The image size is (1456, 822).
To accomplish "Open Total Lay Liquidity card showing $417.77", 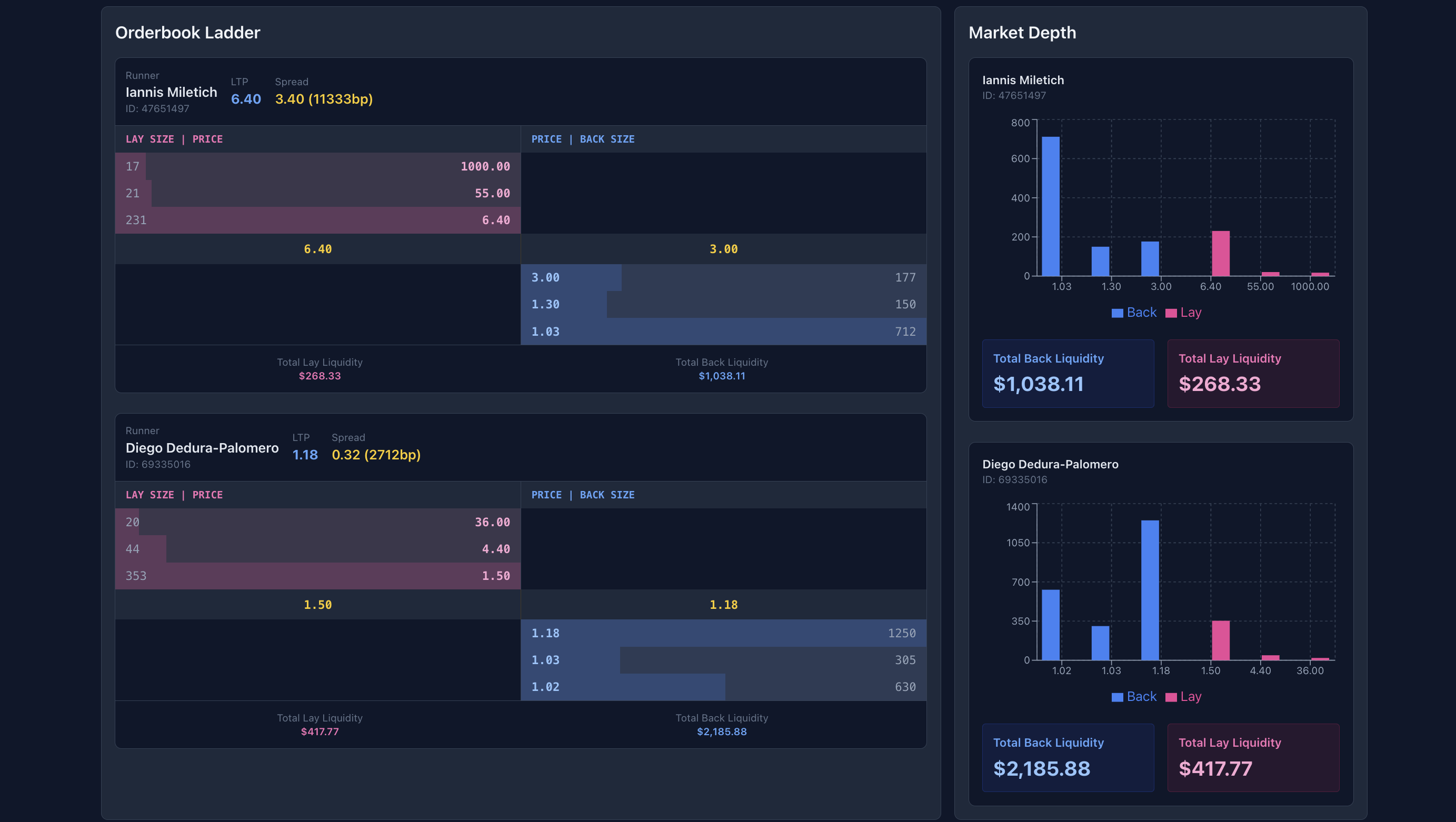I will pyautogui.click(x=1253, y=757).
